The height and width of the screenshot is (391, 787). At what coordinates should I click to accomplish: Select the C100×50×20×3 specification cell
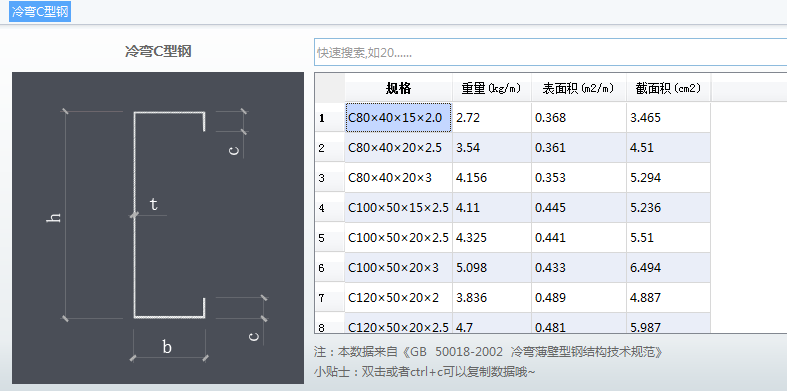pos(399,268)
